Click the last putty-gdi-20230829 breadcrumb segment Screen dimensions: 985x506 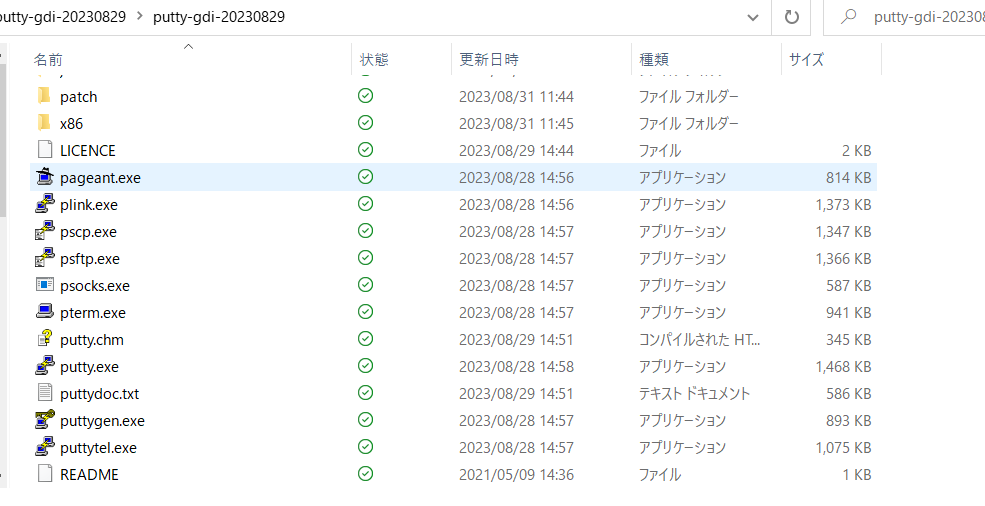[x=219, y=17]
